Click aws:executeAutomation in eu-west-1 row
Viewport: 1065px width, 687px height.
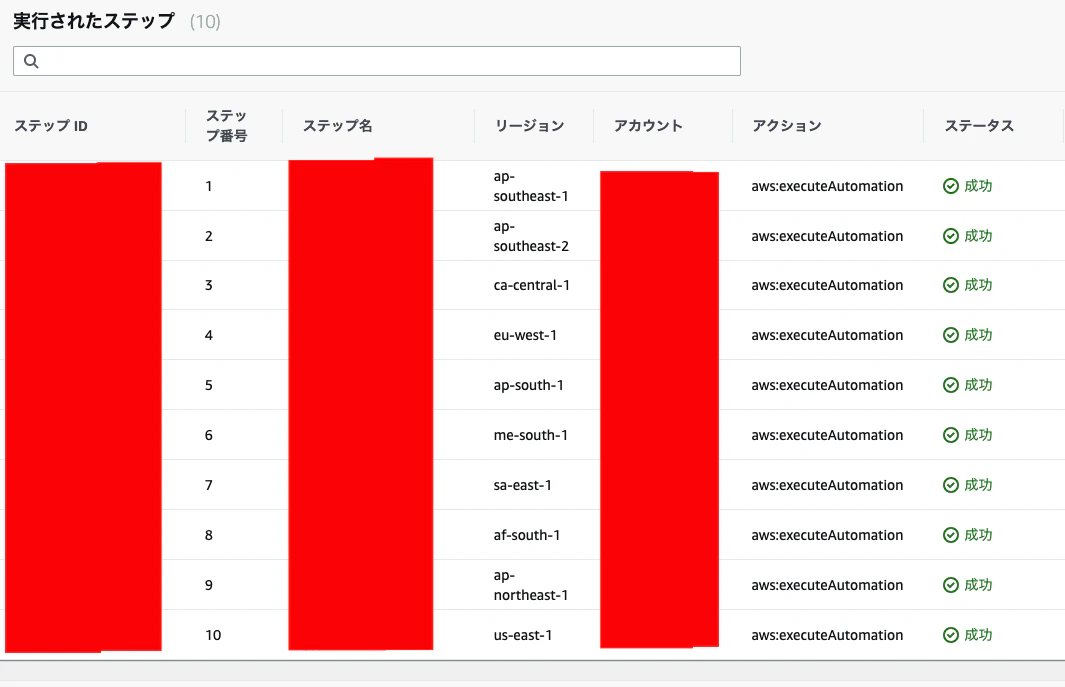(x=827, y=335)
